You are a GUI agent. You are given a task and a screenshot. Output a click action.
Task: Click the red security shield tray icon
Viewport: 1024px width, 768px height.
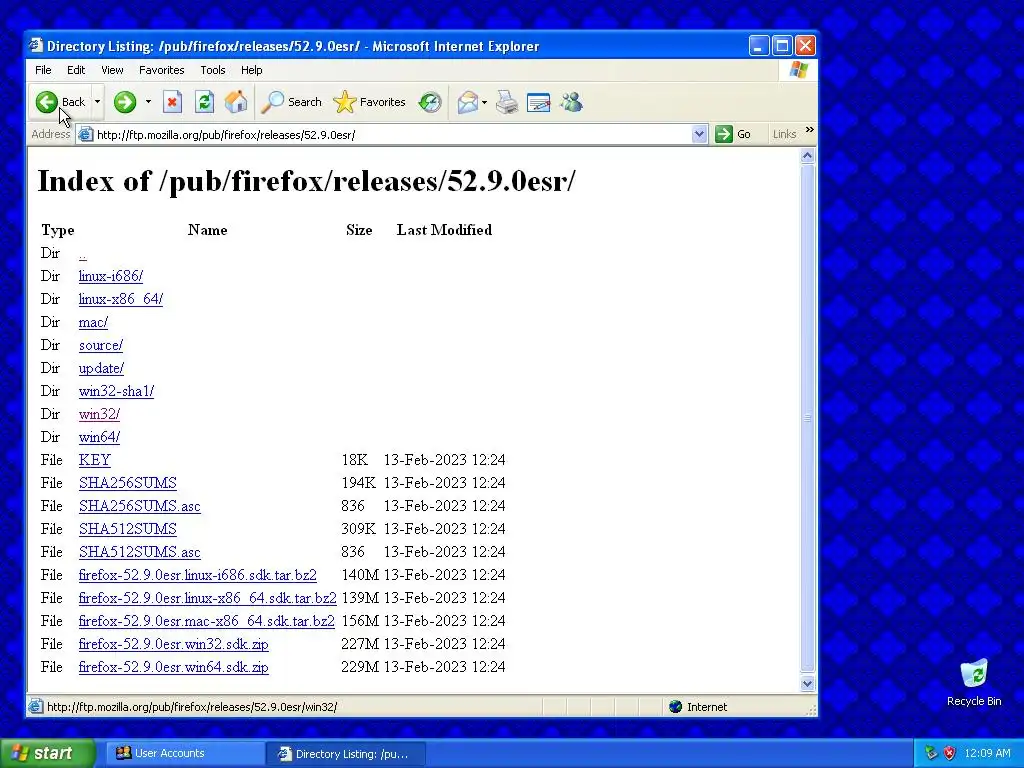click(950, 753)
